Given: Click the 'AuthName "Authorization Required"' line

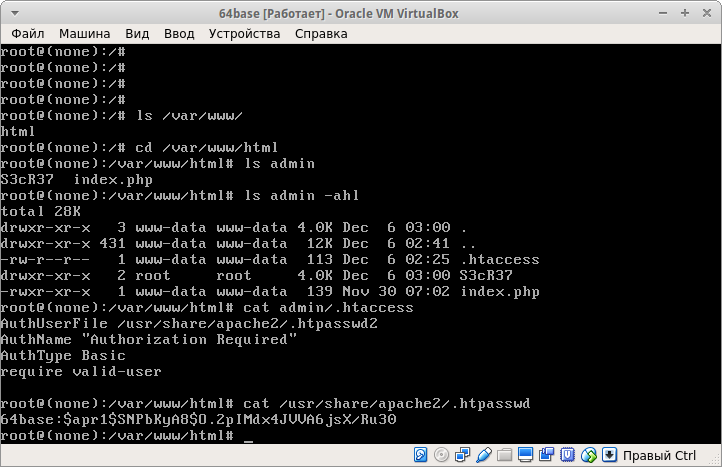Looking at the screenshot, I should pos(149,340).
